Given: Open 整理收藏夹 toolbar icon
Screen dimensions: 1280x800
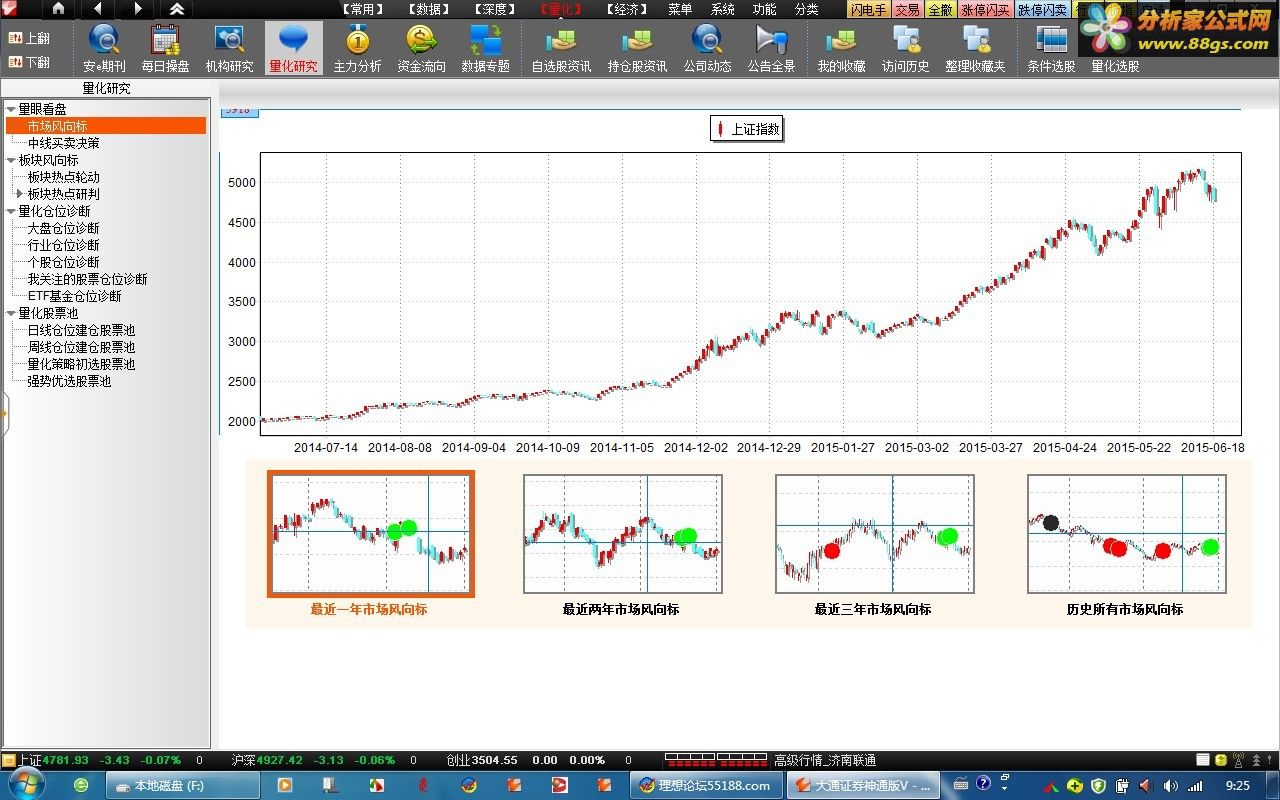Looking at the screenshot, I should pyautogui.click(x=975, y=48).
